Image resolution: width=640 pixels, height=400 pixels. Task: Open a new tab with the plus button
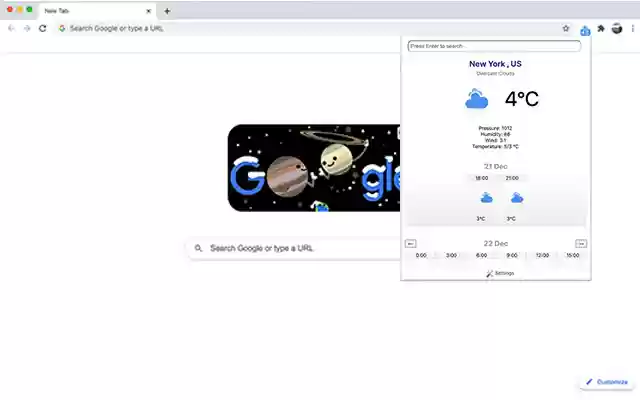[167, 11]
